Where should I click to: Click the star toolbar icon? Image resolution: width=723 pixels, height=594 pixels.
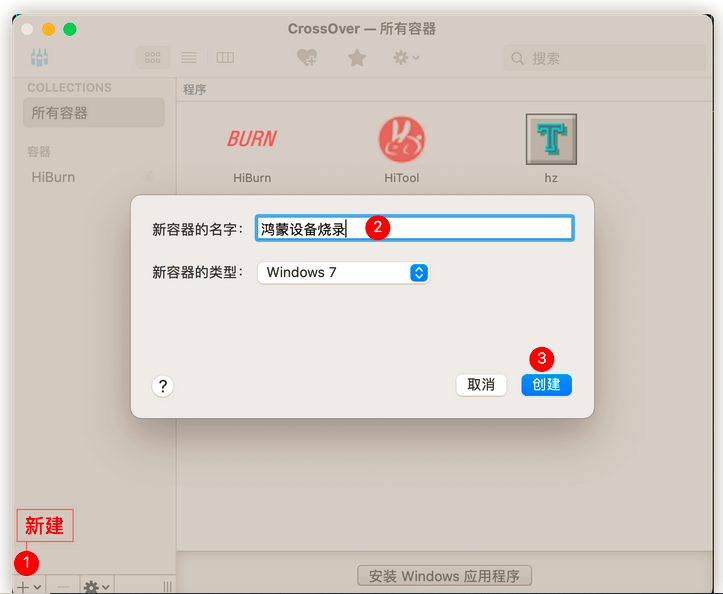[356, 58]
